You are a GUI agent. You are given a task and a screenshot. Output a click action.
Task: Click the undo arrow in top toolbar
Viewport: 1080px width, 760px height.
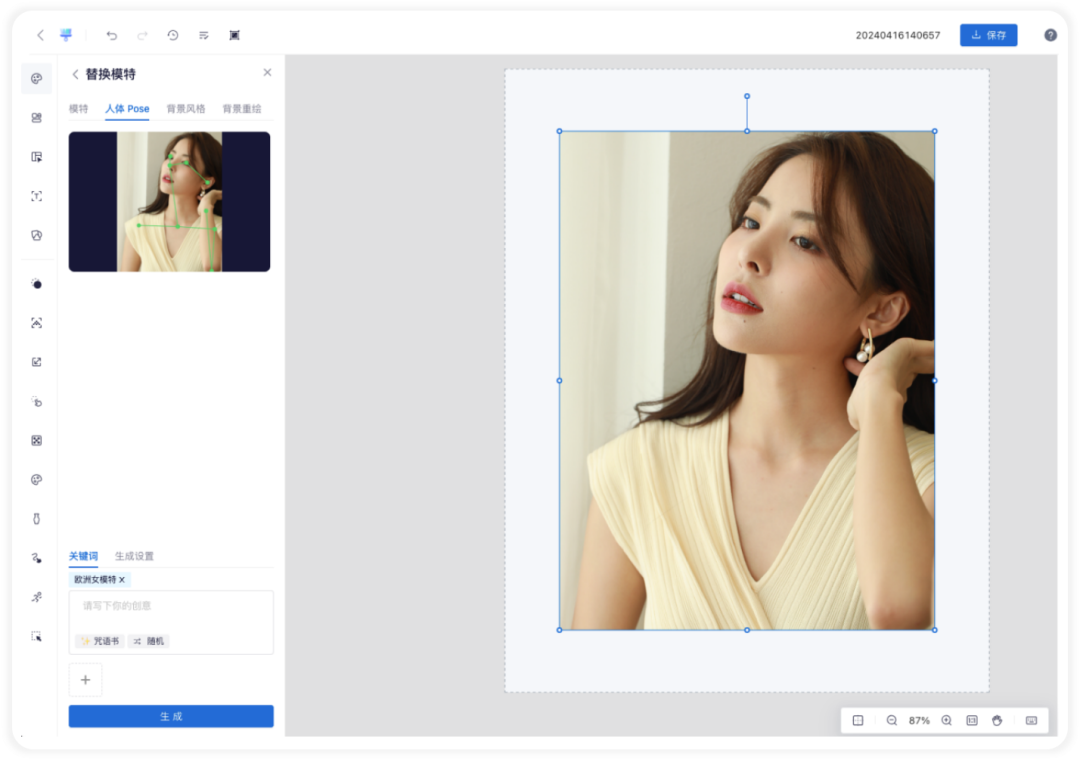pyautogui.click(x=111, y=35)
